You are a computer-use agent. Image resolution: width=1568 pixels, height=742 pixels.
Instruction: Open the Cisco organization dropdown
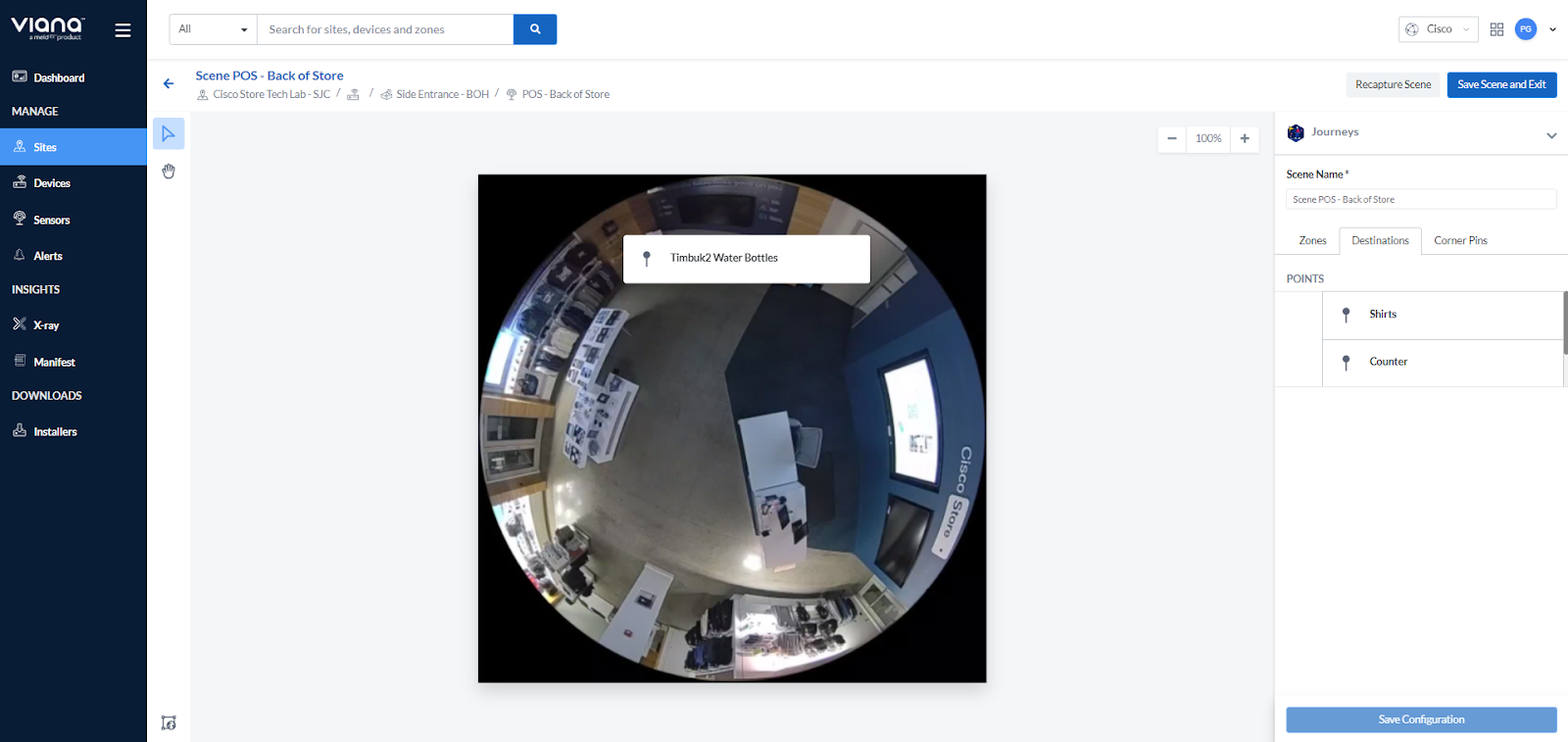coord(1438,29)
